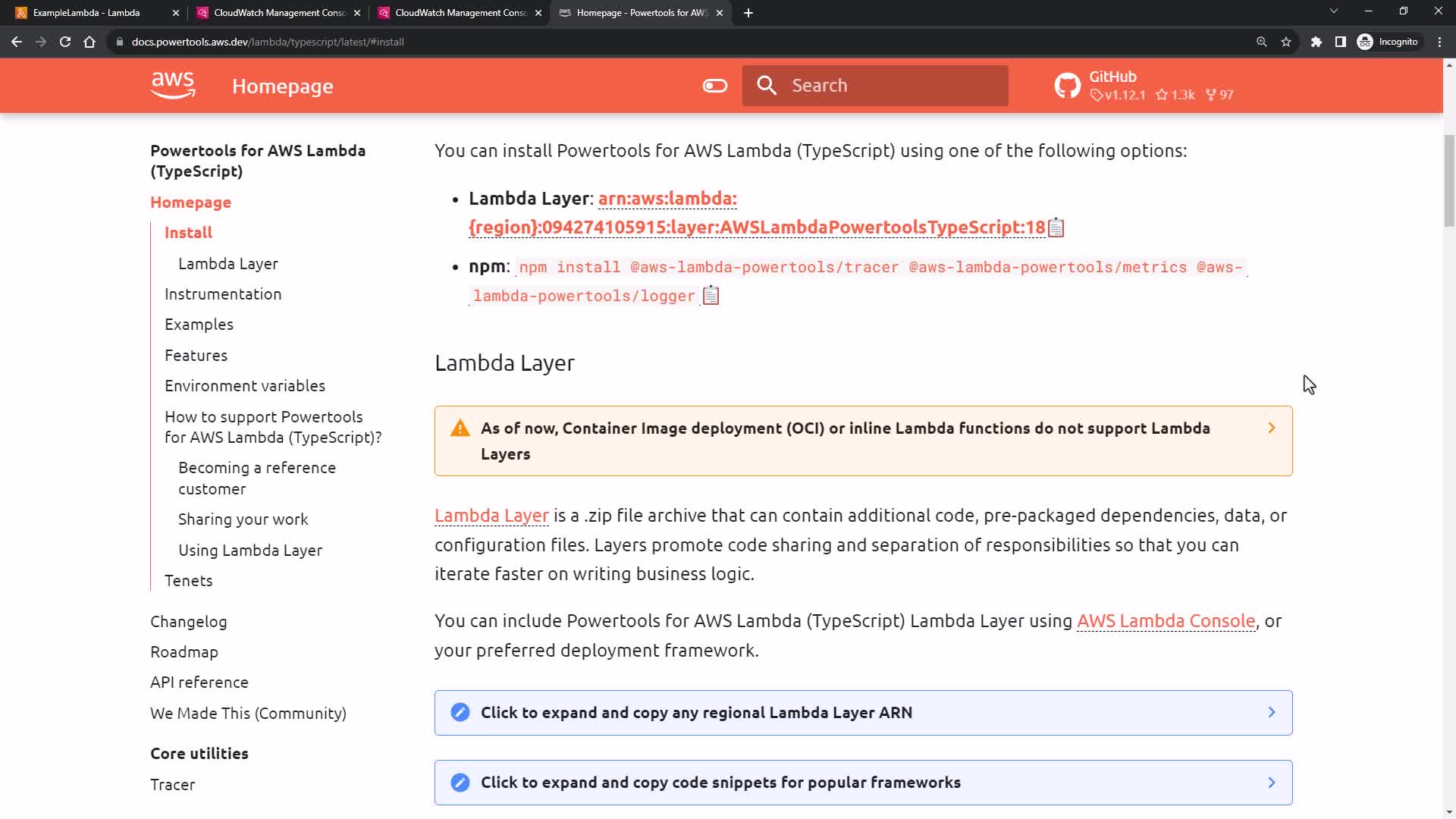Click the search magnifier icon
The width and height of the screenshot is (1456, 819).
point(767,86)
